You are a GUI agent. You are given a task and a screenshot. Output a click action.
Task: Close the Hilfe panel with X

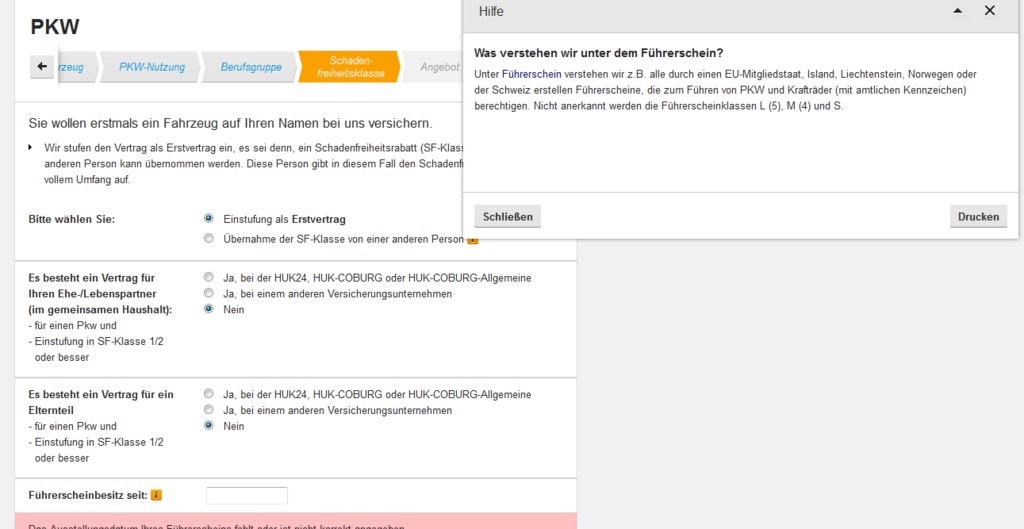point(990,11)
